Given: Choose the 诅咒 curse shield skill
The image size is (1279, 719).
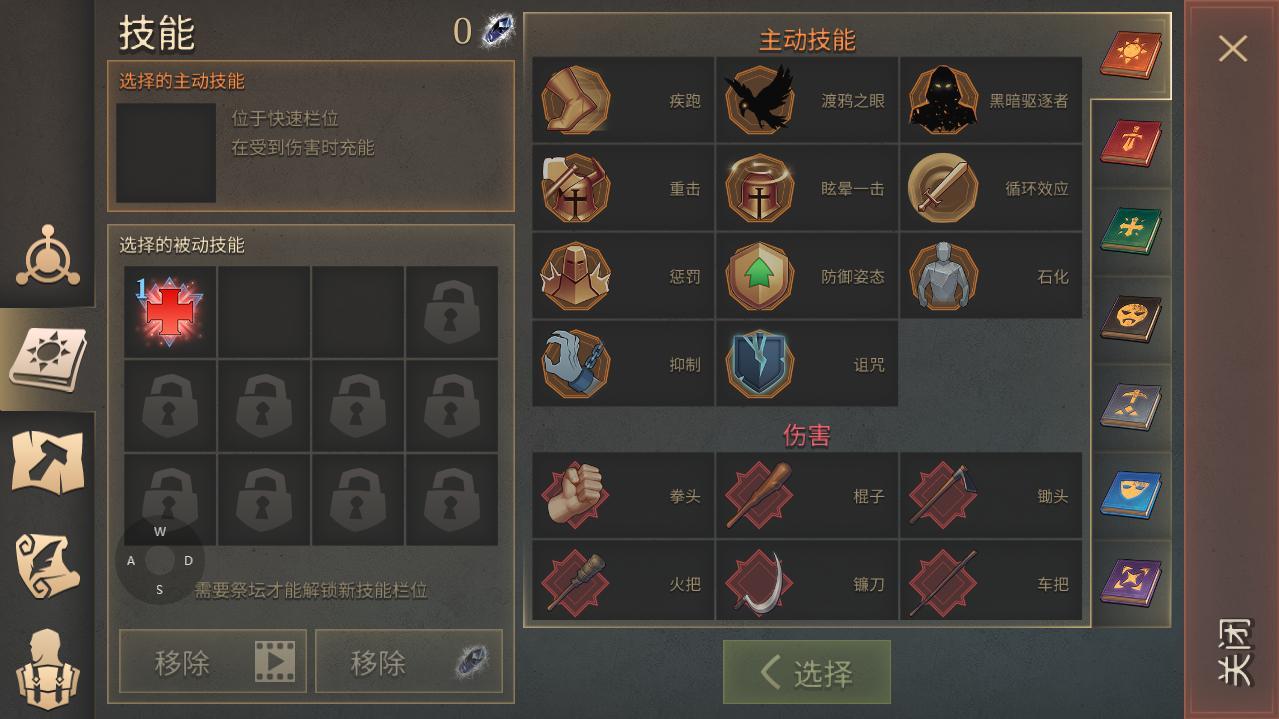Looking at the screenshot, I should 807,364.
